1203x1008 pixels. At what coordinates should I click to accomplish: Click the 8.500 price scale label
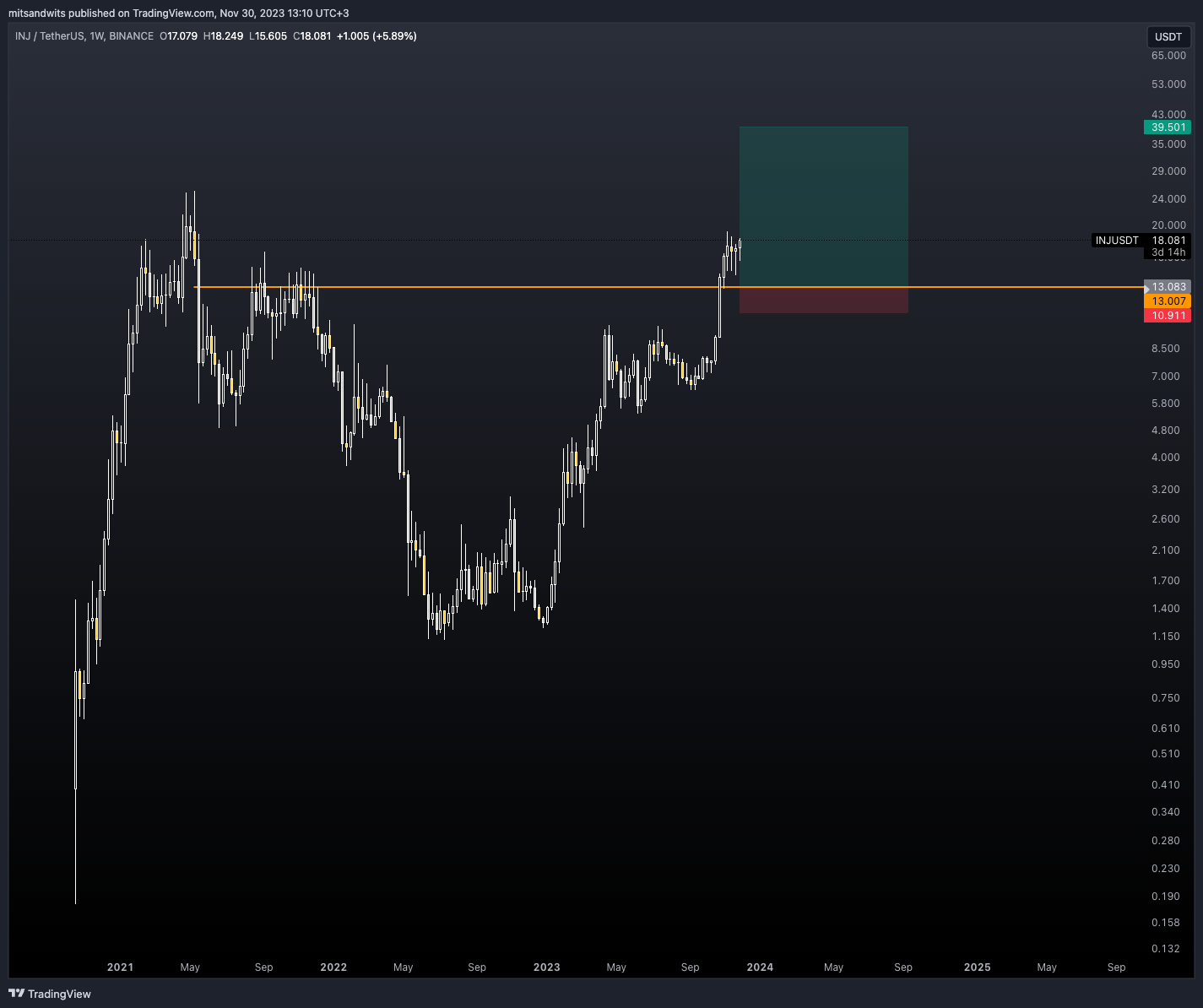(1166, 349)
